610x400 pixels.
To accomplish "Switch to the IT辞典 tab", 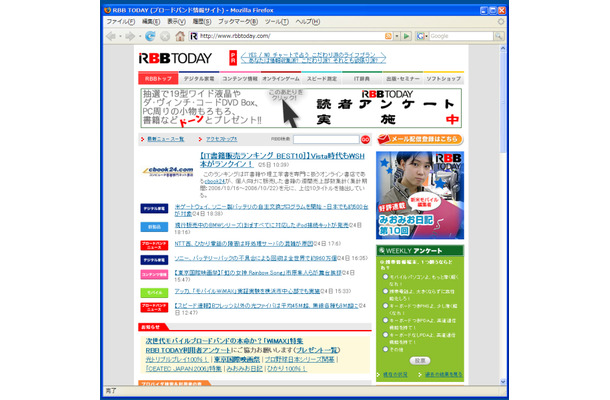I will coord(362,78).
